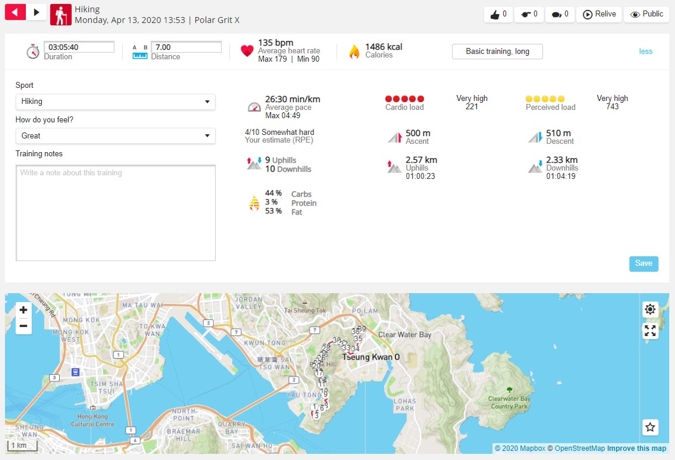Click the Descent mountain icon

coord(536,137)
